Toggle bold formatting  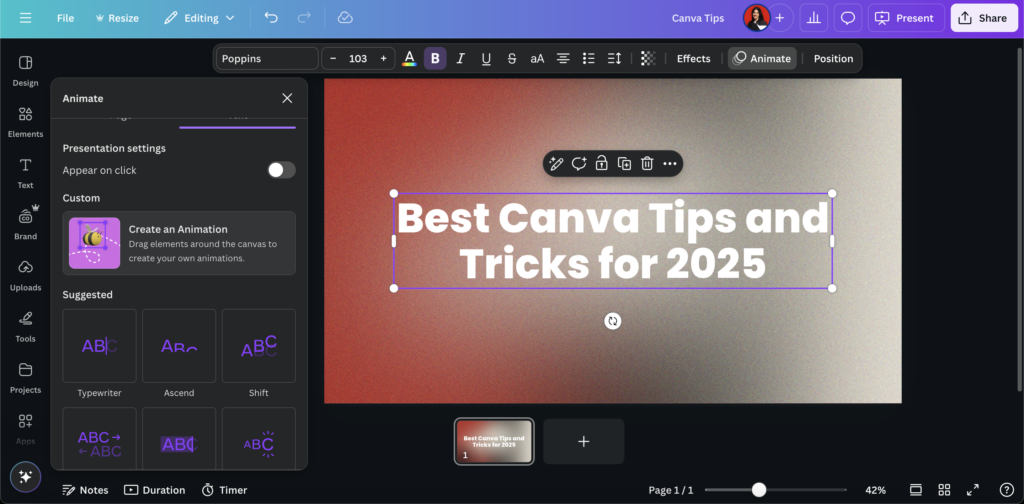435,58
